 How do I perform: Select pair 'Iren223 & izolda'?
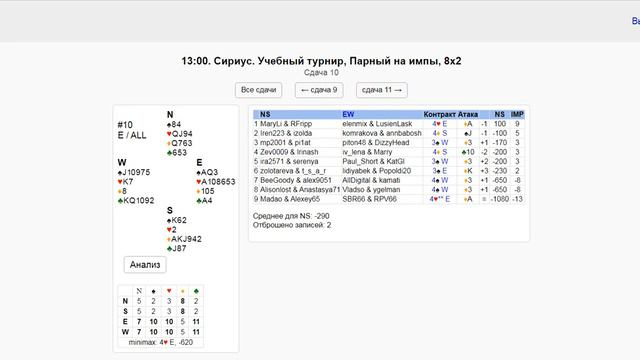[286, 133]
